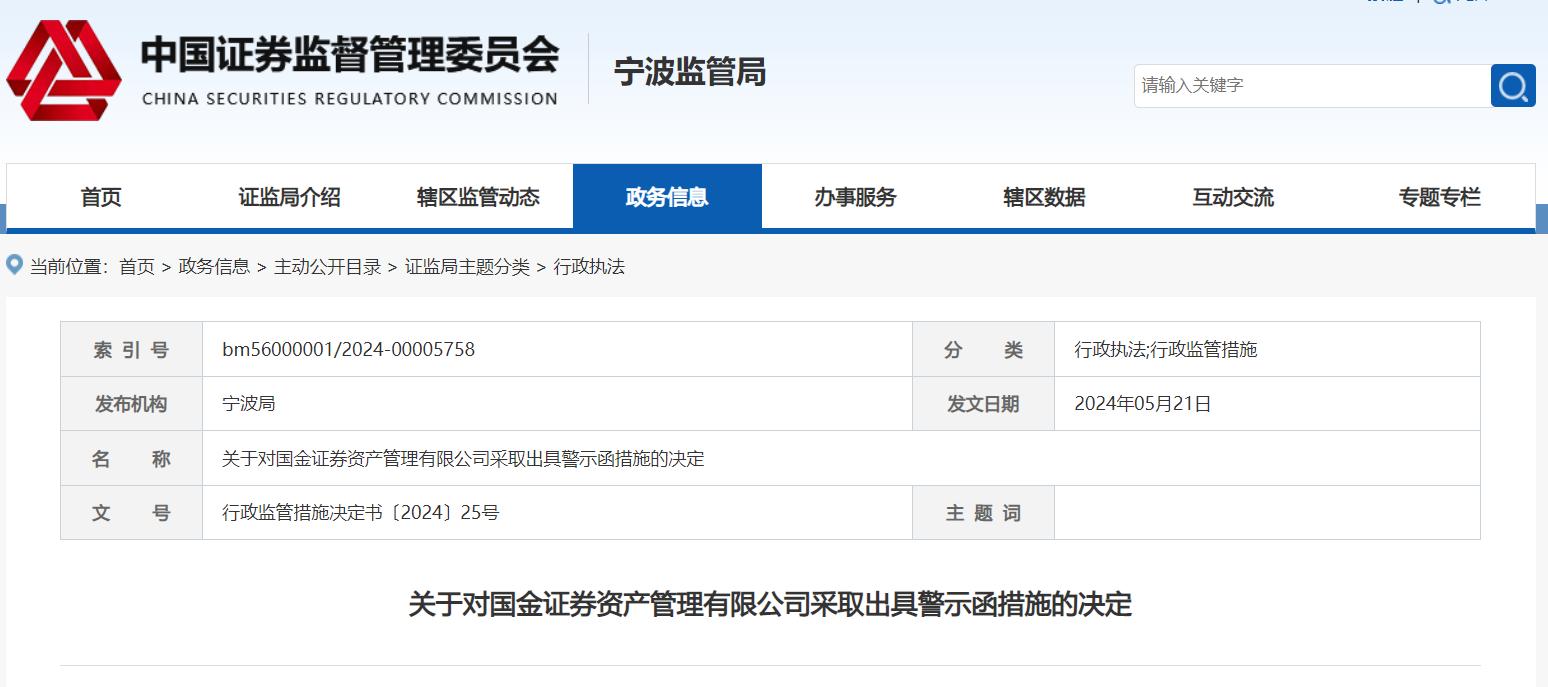Image resolution: width=1548 pixels, height=687 pixels.
Task: Go to the 证监局主题分类 breadcrumb link
Action: [x=467, y=267]
